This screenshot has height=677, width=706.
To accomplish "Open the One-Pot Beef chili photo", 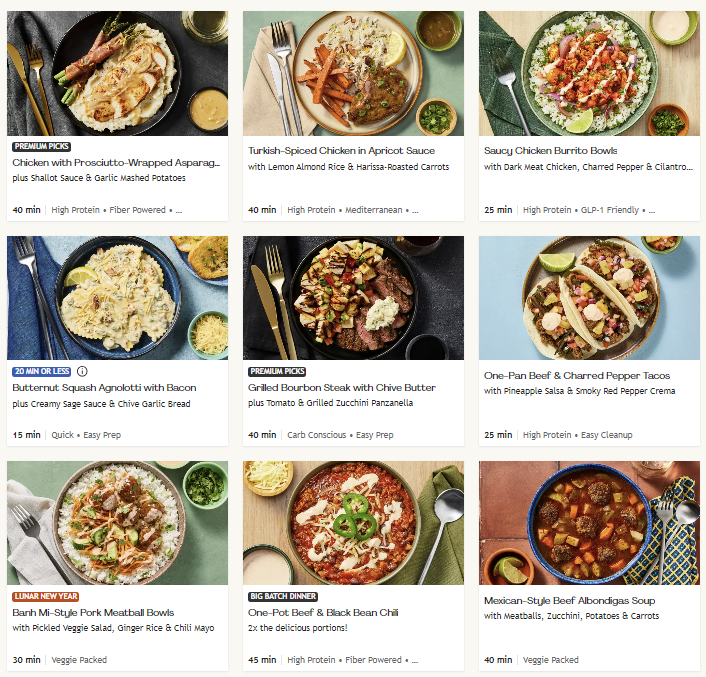I will (353, 522).
